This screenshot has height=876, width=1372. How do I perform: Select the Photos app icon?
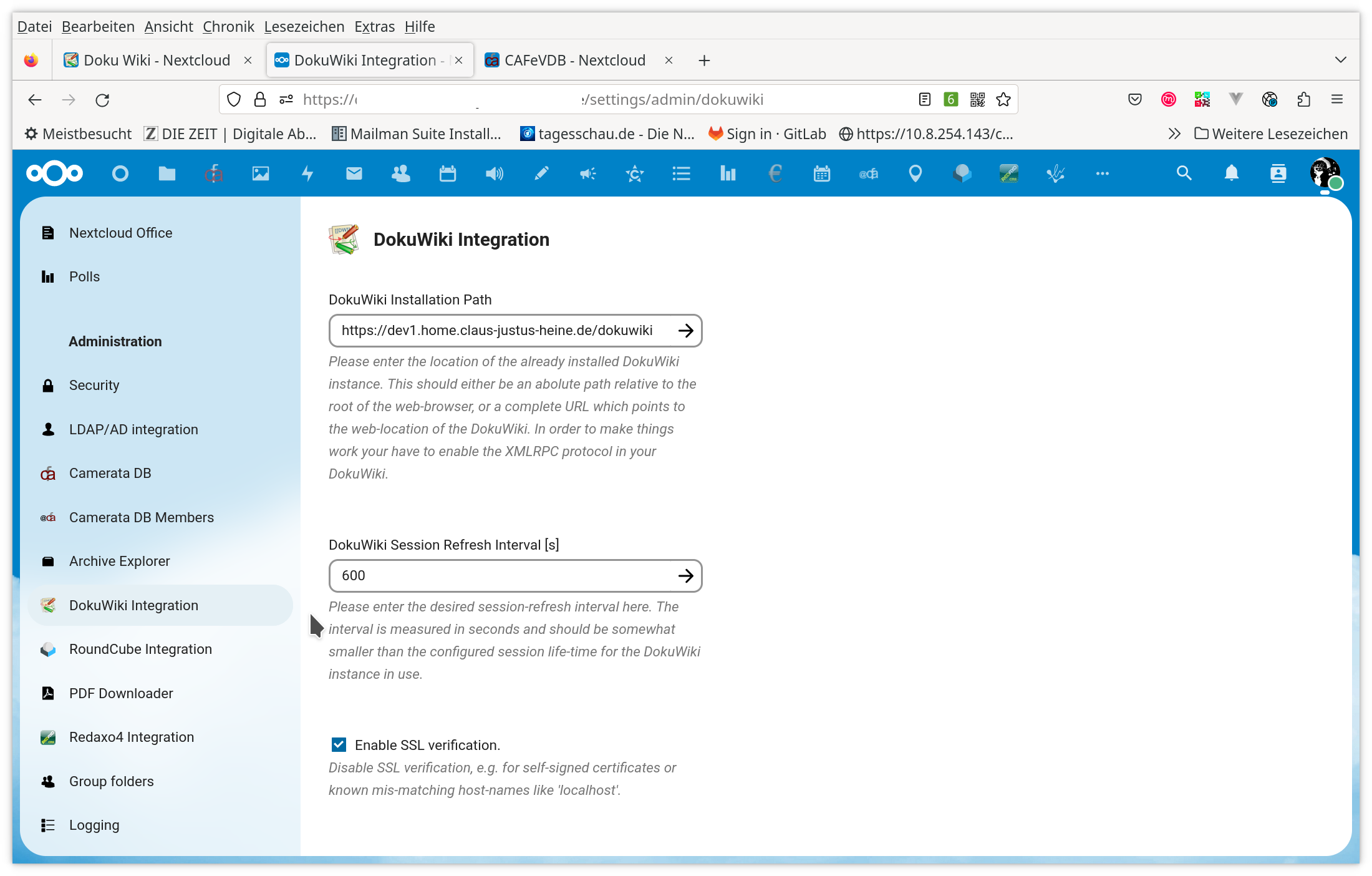point(260,174)
